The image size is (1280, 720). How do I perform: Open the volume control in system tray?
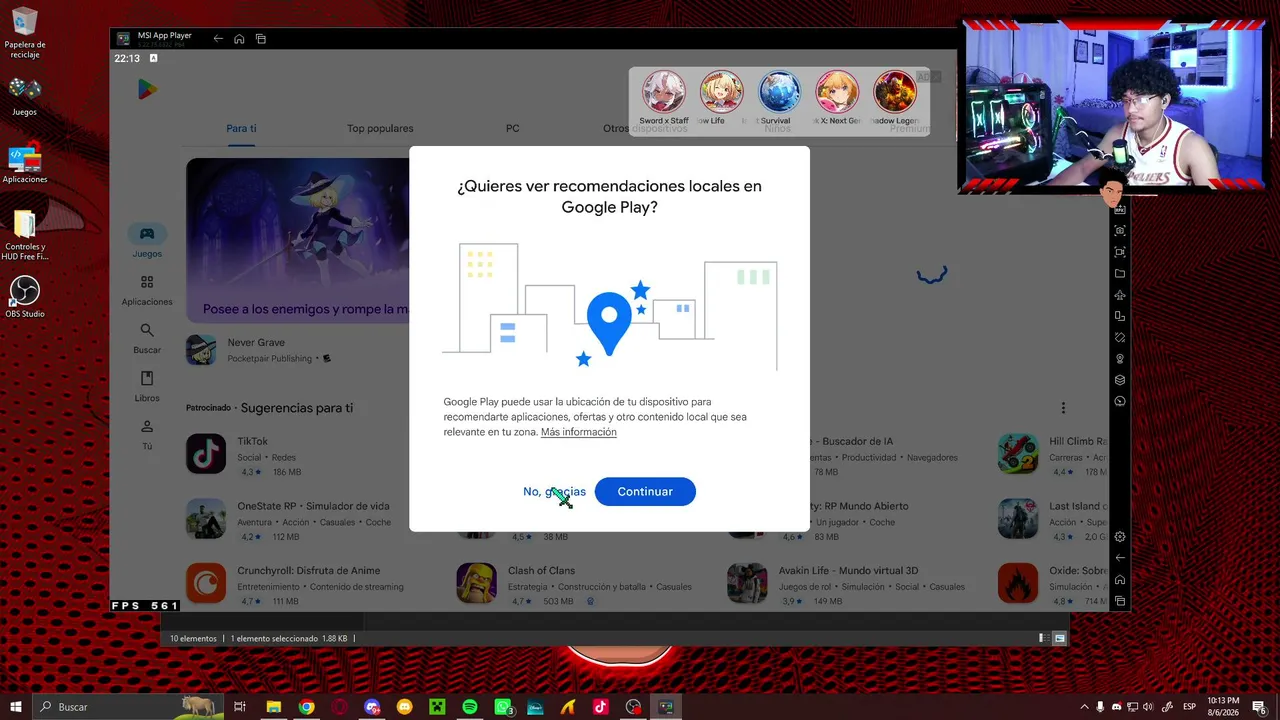tap(1148, 707)
